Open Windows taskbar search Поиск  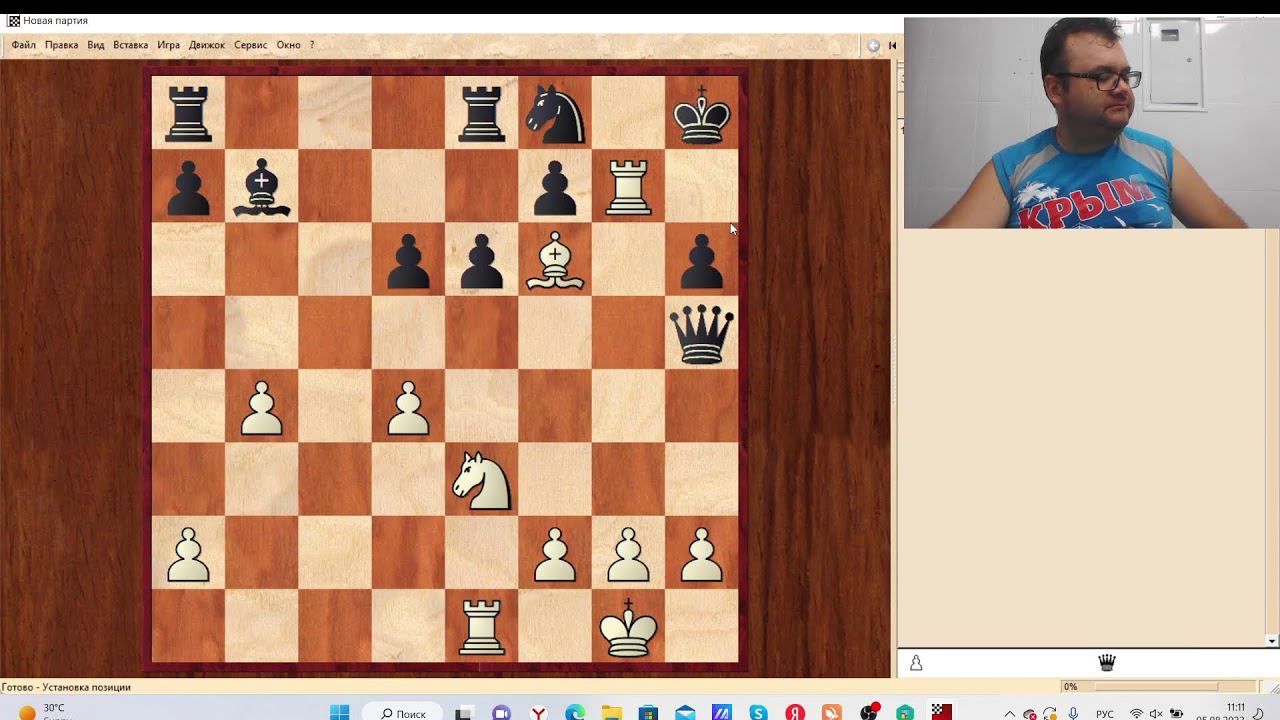coord(403,713)
